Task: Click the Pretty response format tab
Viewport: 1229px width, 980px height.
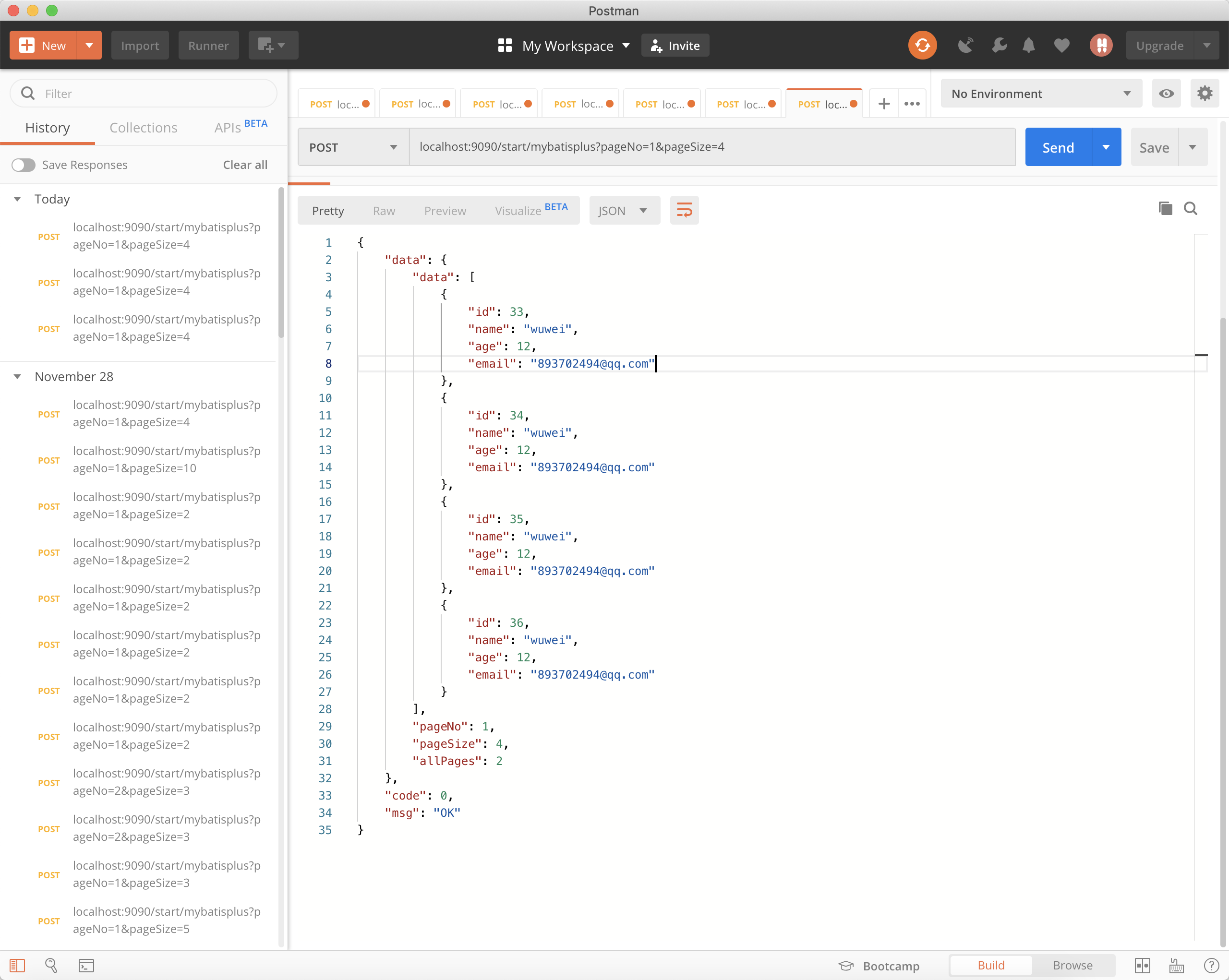Action: click(328, 210)
